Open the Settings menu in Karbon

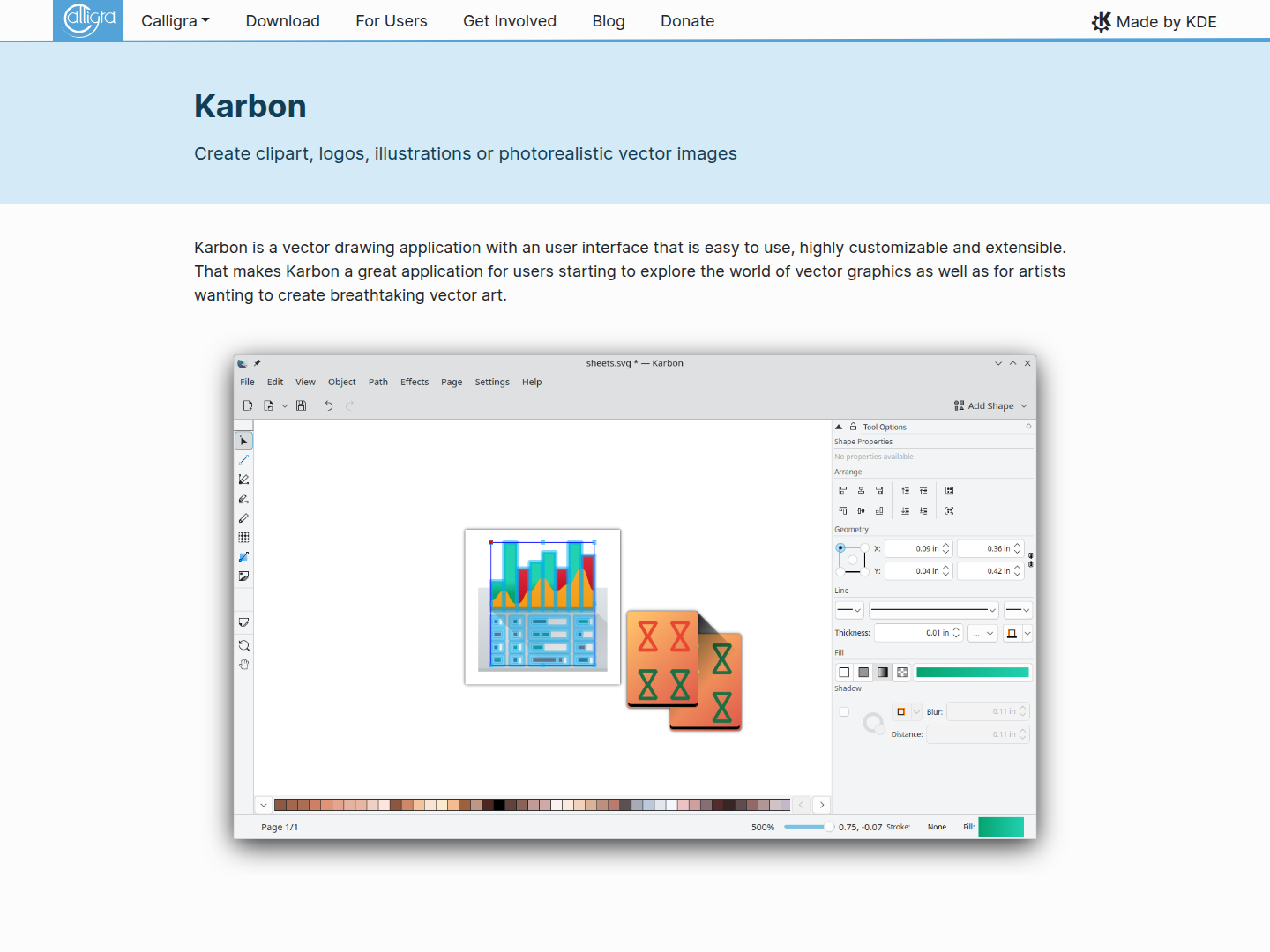pyautogui.click(x=492, y=383)
